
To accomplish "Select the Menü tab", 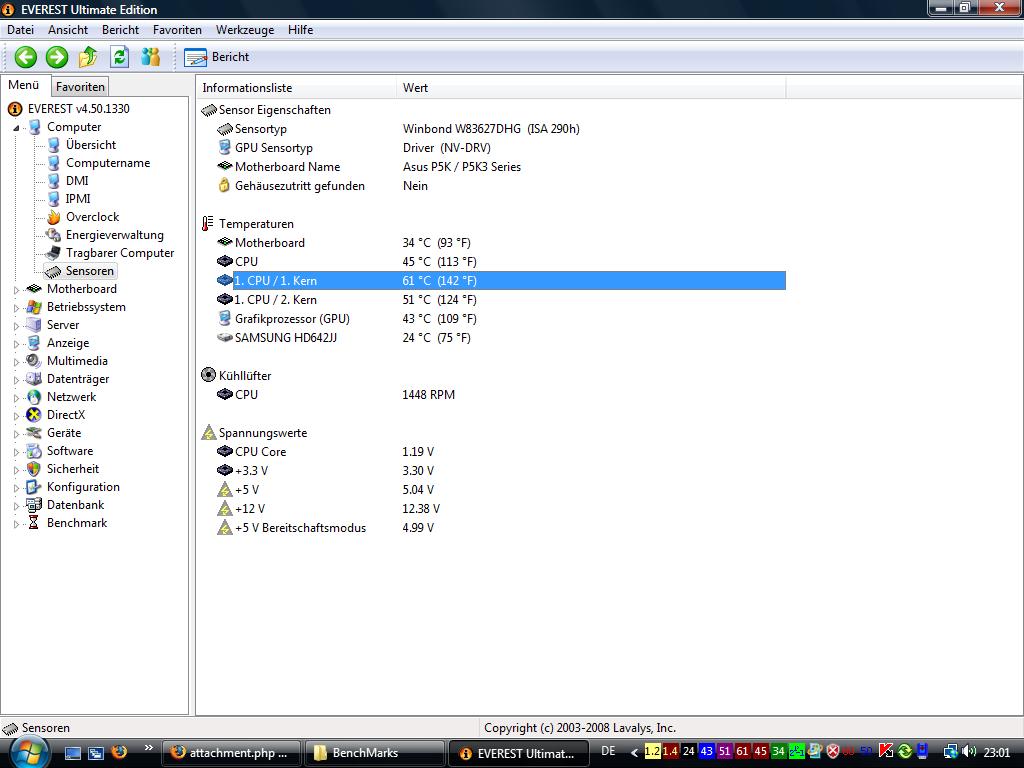I will [x=24, y=85].
